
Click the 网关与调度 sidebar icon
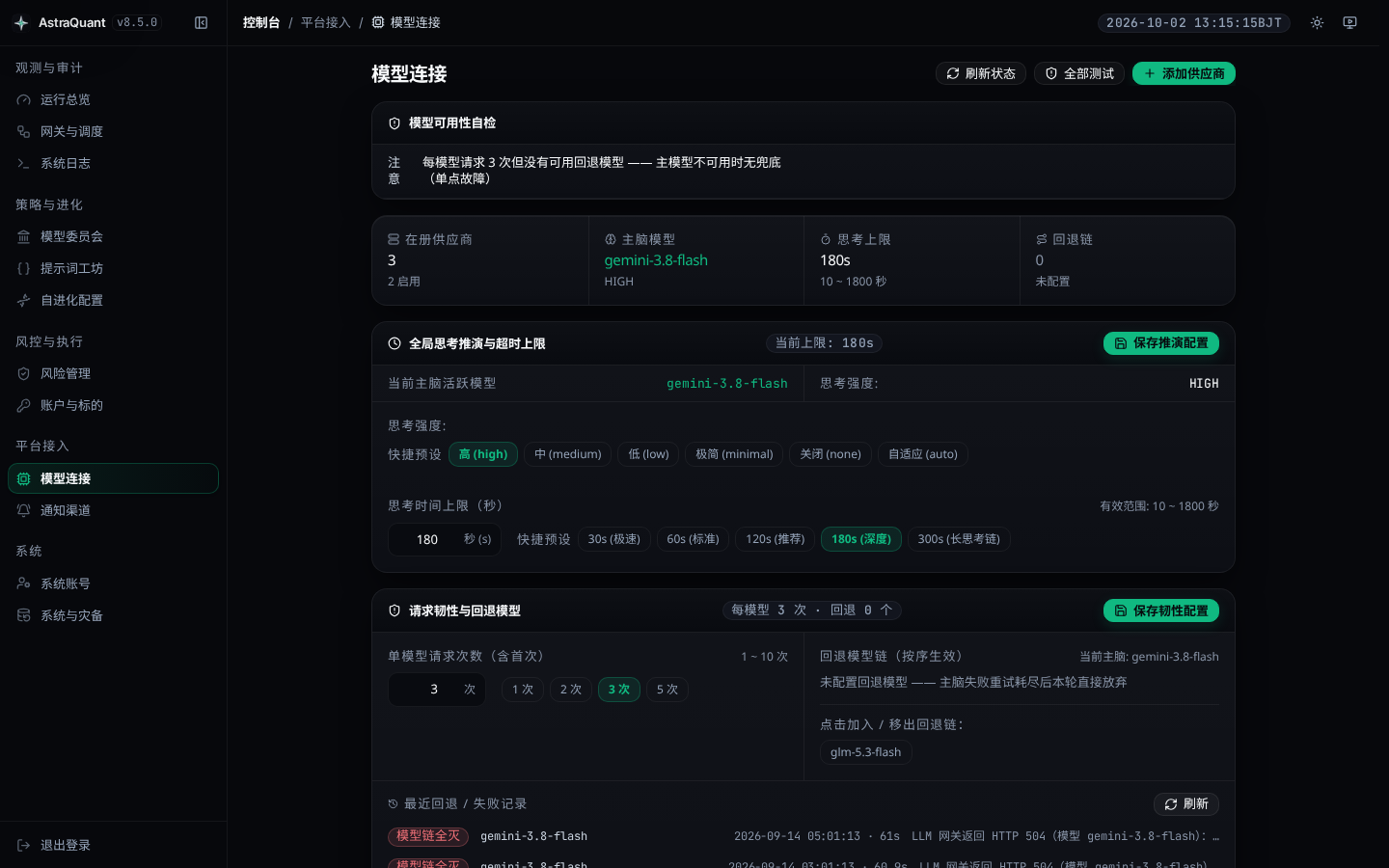[24, 131]
